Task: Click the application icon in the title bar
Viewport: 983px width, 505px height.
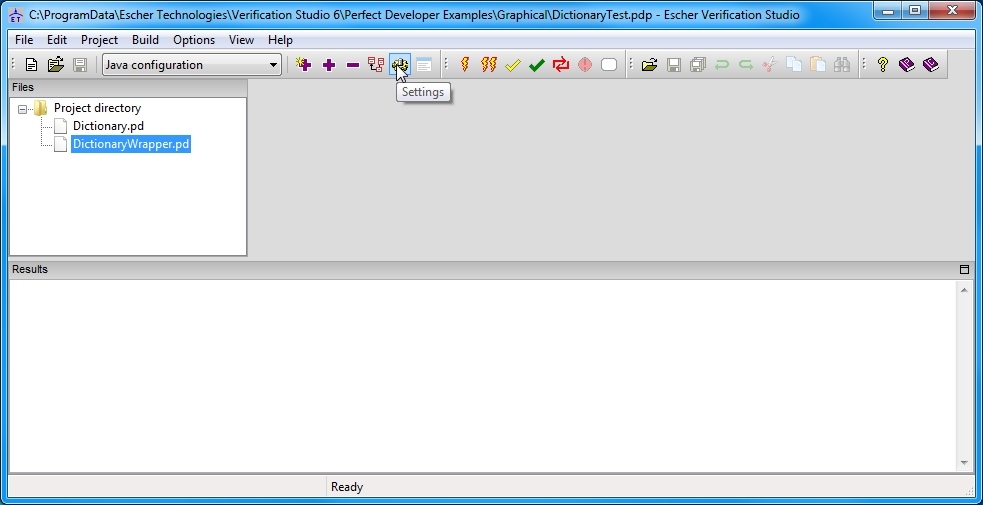Action: click(x=16, y=14)
